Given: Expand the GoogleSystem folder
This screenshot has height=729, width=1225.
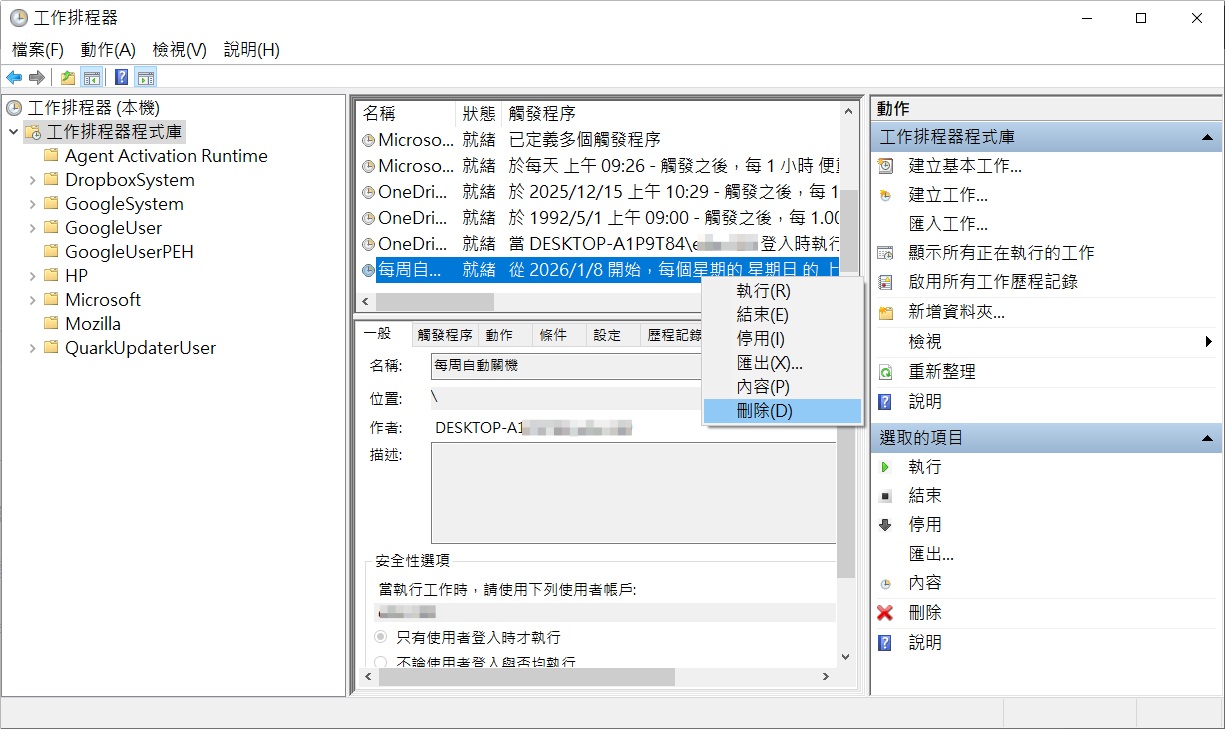Looking at the screenshot, I should tap(32, 204).
